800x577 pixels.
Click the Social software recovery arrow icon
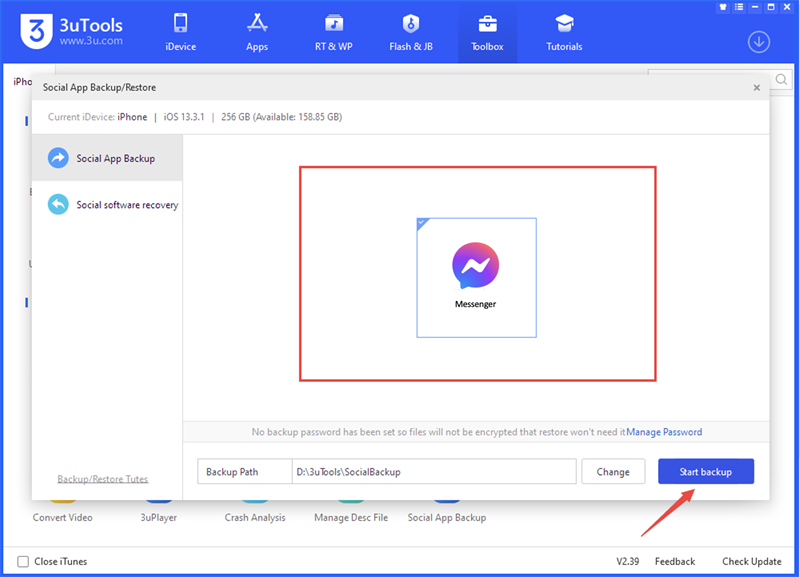pos(58,205)
